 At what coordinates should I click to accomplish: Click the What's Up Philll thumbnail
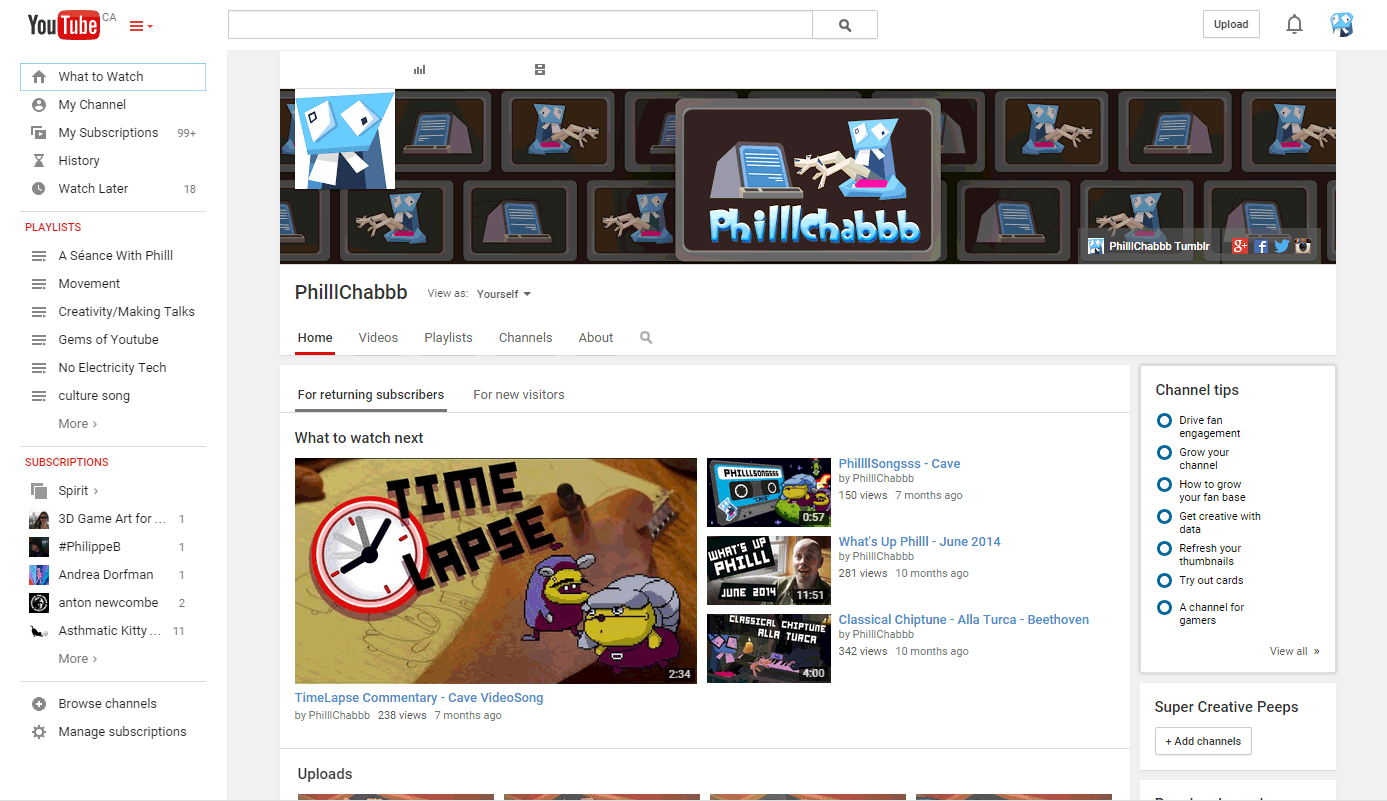click(x=769, y=571)
